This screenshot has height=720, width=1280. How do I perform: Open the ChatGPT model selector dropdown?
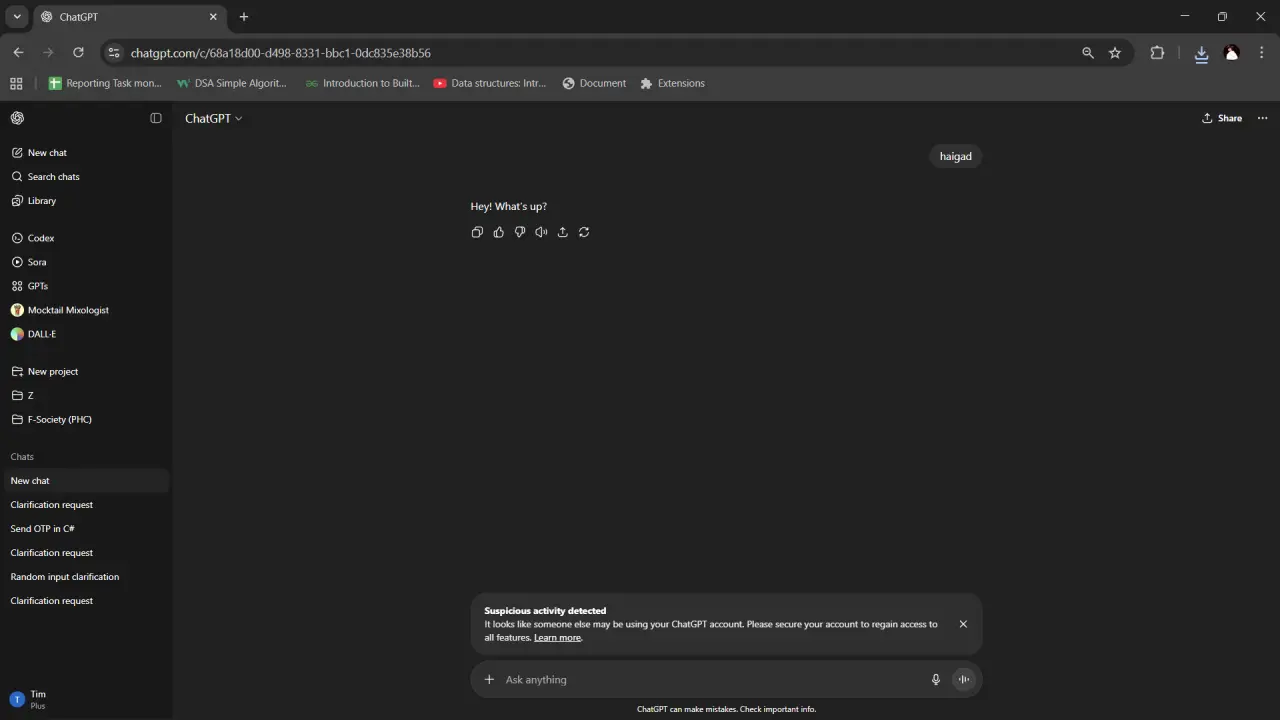coord(214,118)
